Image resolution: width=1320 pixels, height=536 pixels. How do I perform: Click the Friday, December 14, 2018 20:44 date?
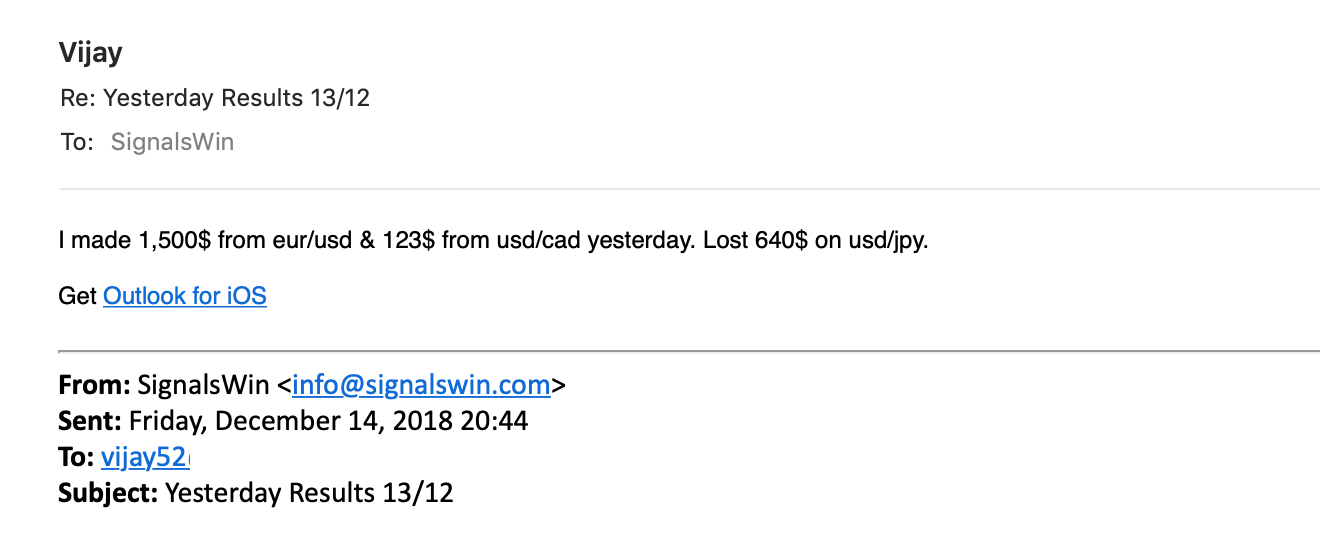tap(328, 421)
